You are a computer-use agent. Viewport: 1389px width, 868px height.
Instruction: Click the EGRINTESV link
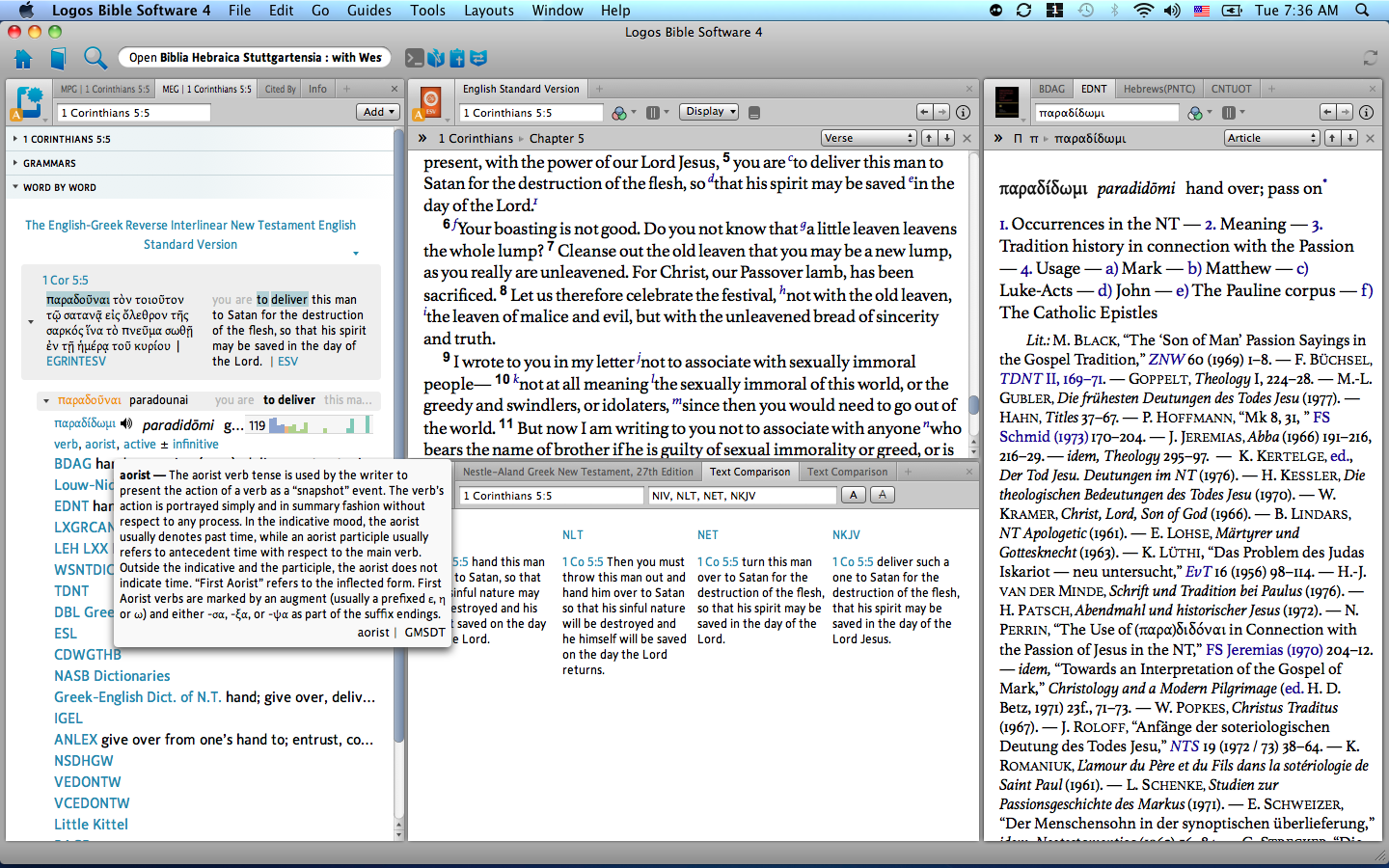coord(76,362)
